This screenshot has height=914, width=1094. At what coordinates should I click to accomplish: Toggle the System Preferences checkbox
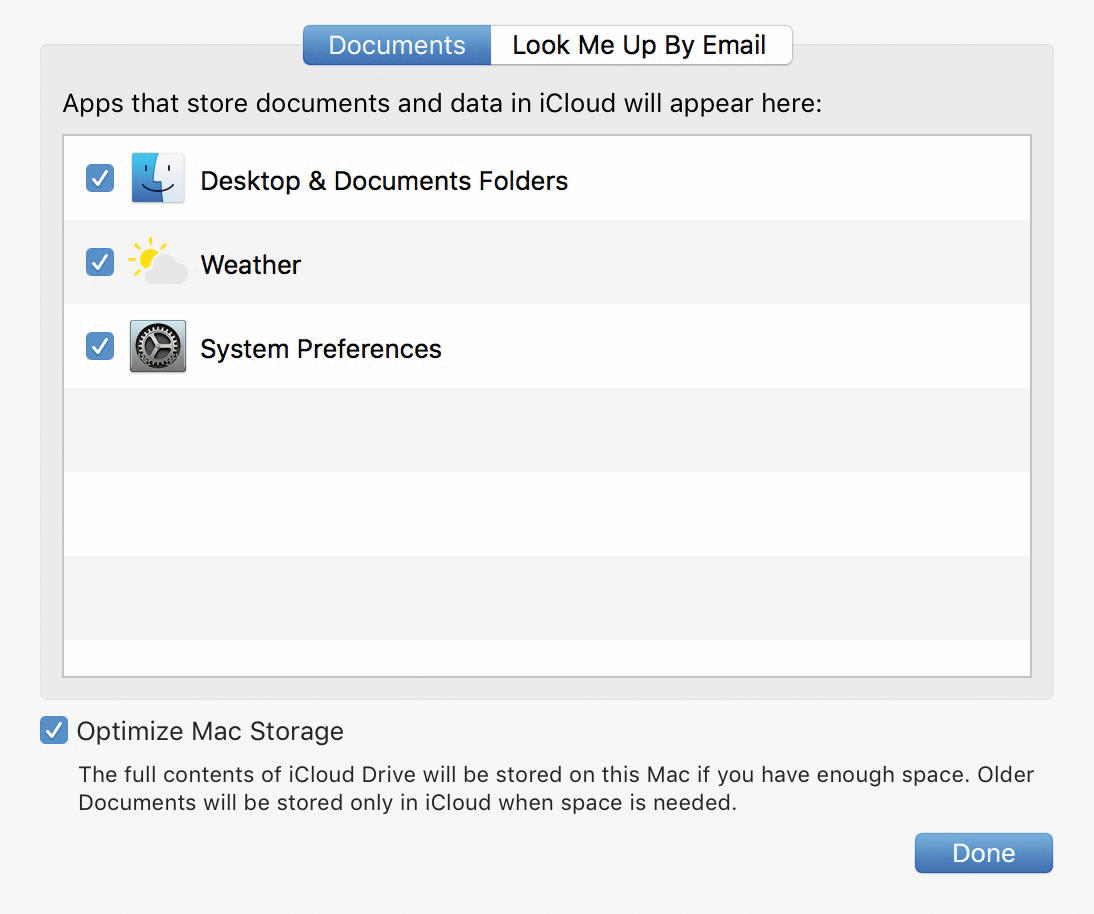100,345
